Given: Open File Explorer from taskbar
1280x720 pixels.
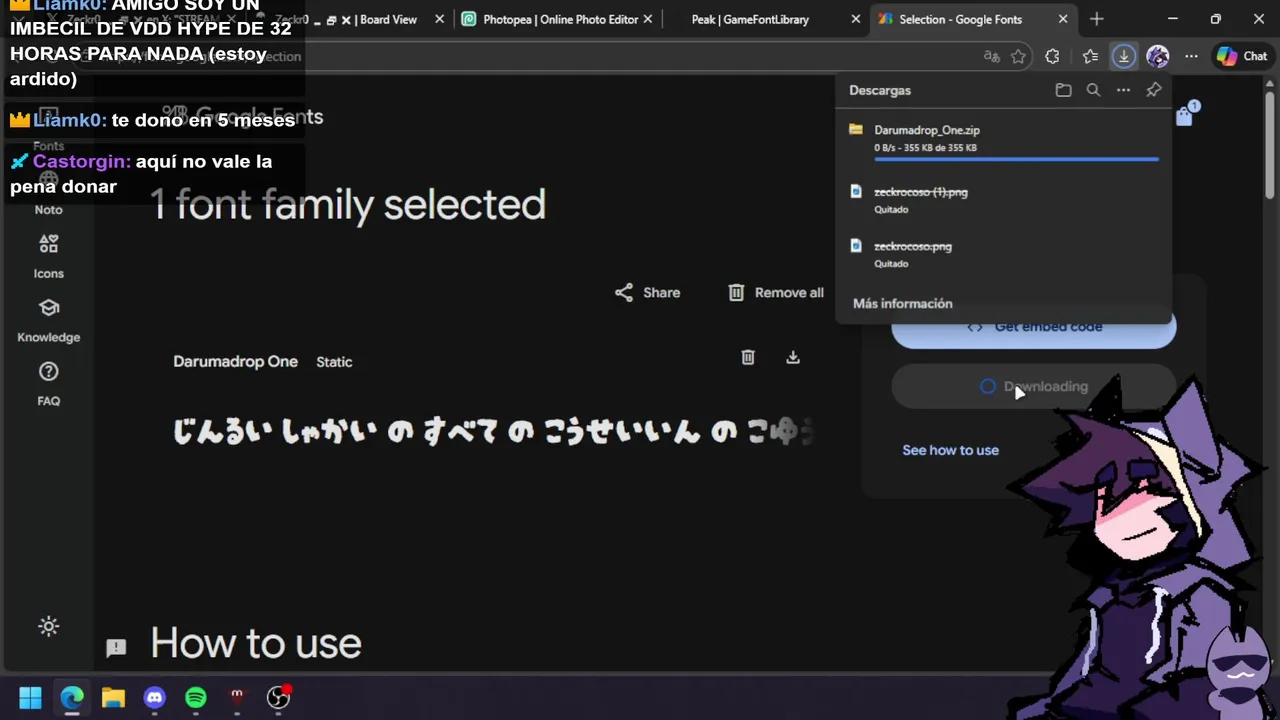Looking at the screenshot, I should (113, 698).
